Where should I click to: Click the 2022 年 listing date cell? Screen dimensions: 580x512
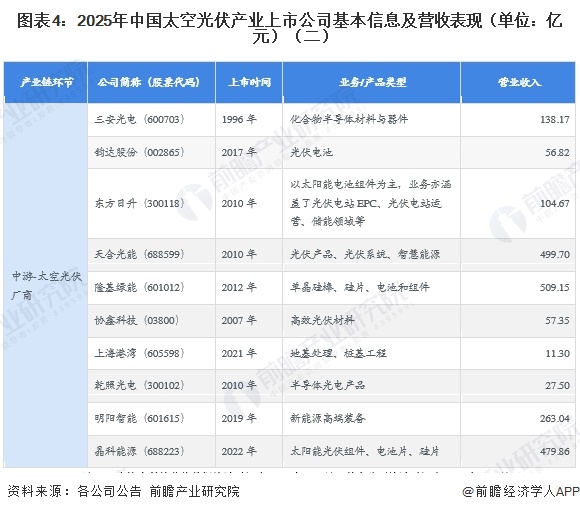[249, 451]
